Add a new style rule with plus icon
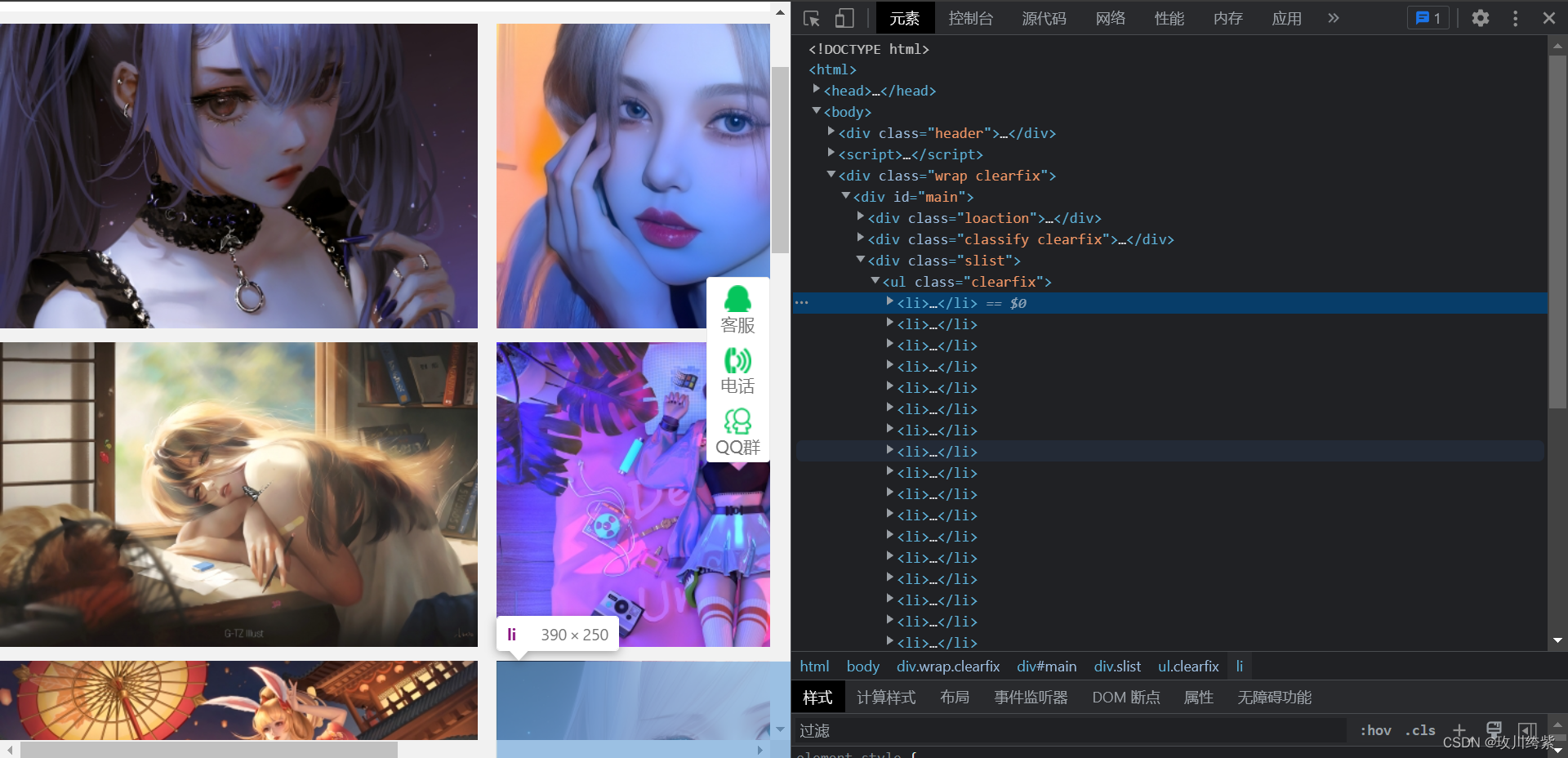This screenshot has height=758, width=1568. (x=1459, y=730)
